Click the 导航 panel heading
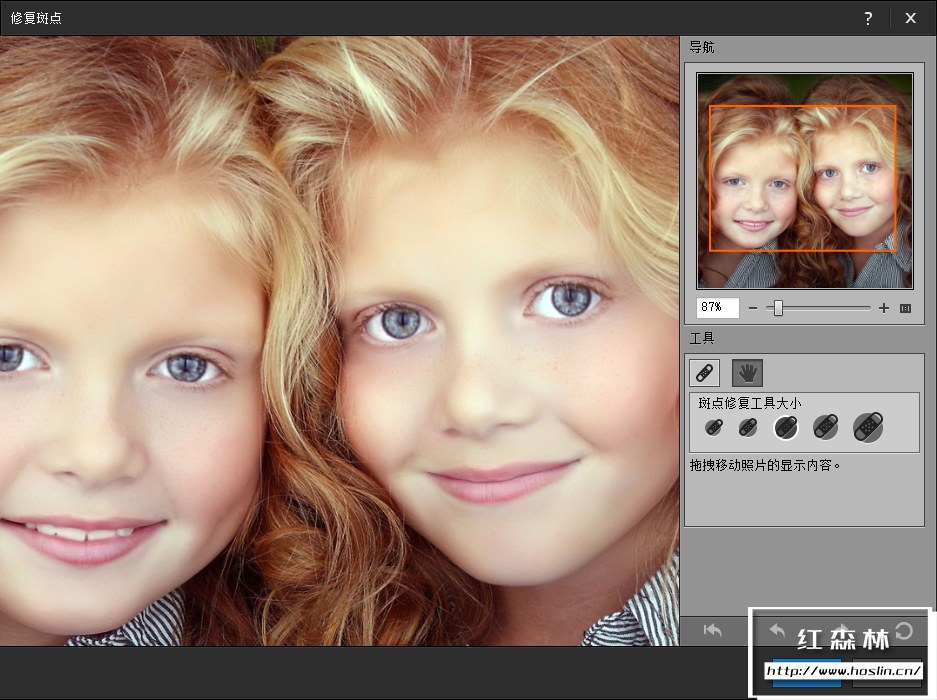Screen dimensions: 937x700 pyautogui.click(x=702, y=47)
